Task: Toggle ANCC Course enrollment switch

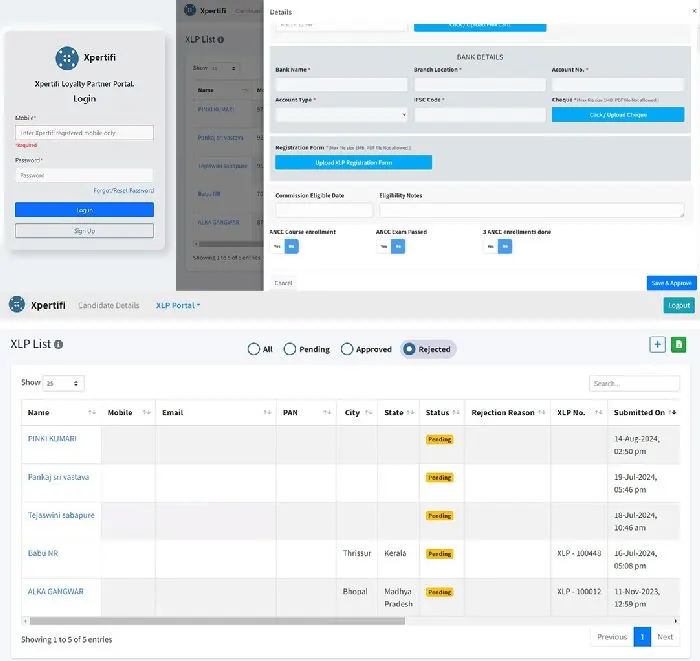Action: (284, 246)
